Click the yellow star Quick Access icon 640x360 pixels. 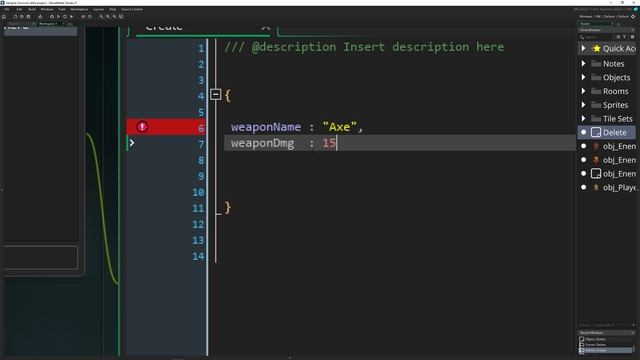click(597, 49)
